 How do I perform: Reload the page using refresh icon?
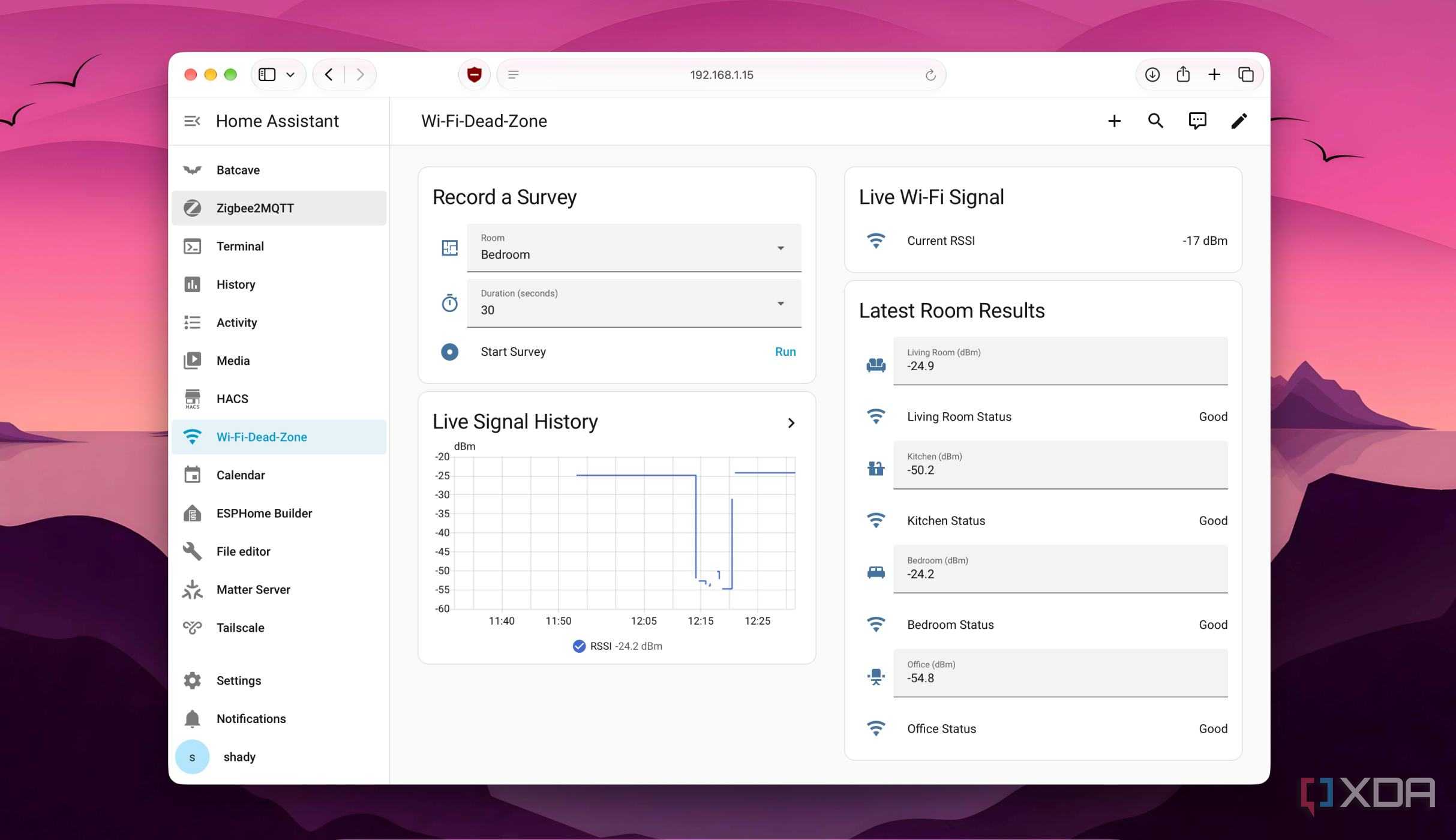pos(930,75)
